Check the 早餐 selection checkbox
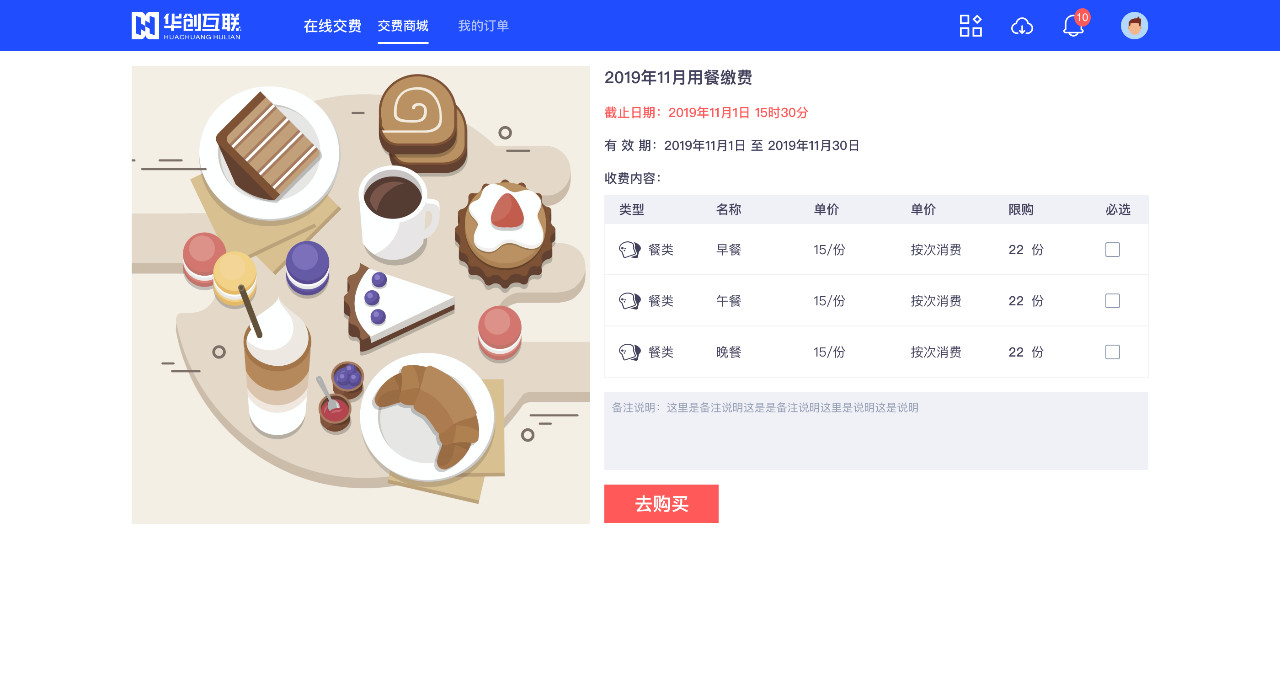Image resolution: width=1280 pixels, height=699 pixels. 1112,250
